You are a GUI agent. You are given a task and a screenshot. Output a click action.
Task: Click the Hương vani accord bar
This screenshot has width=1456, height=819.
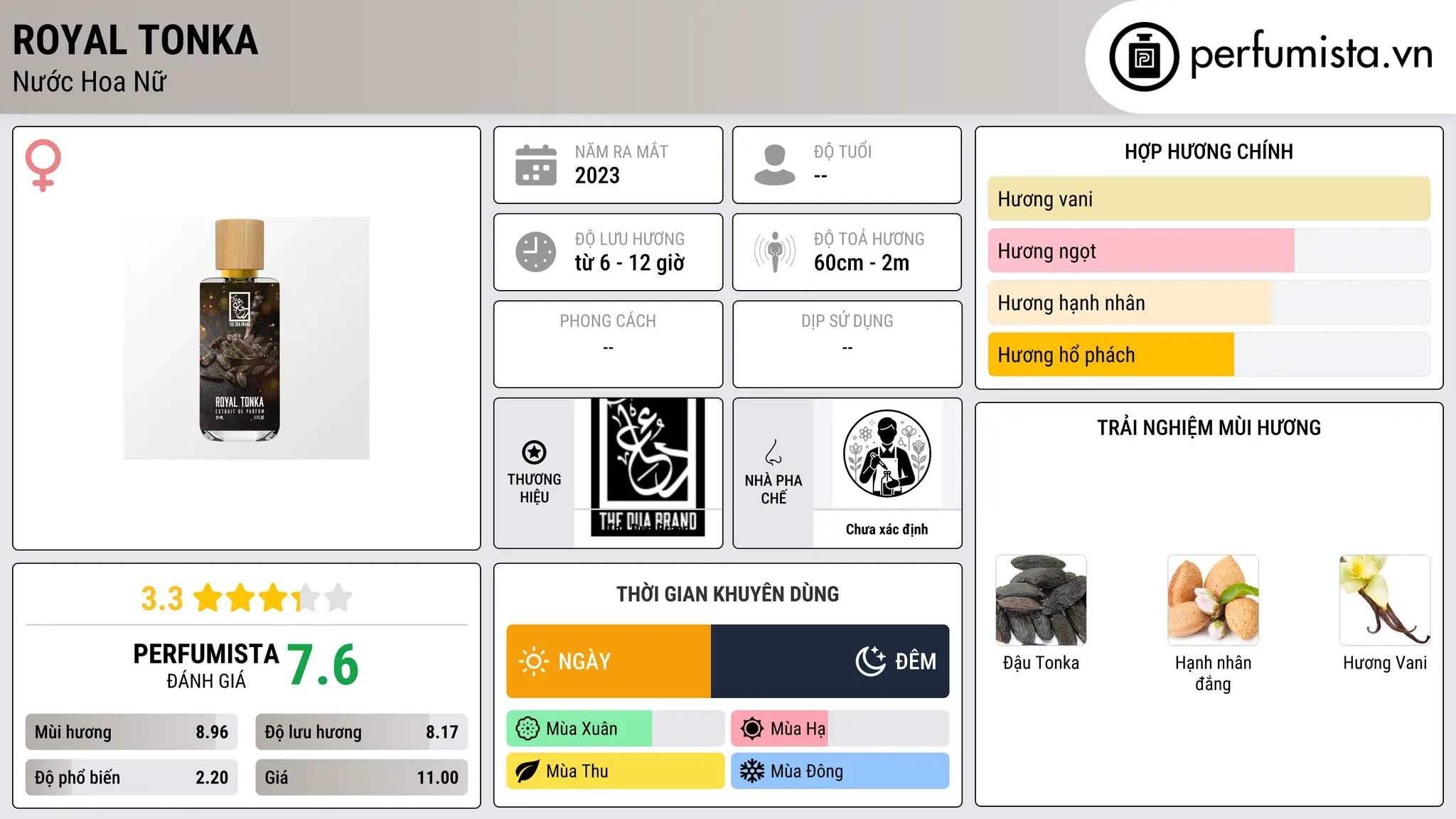point(1209,199)
